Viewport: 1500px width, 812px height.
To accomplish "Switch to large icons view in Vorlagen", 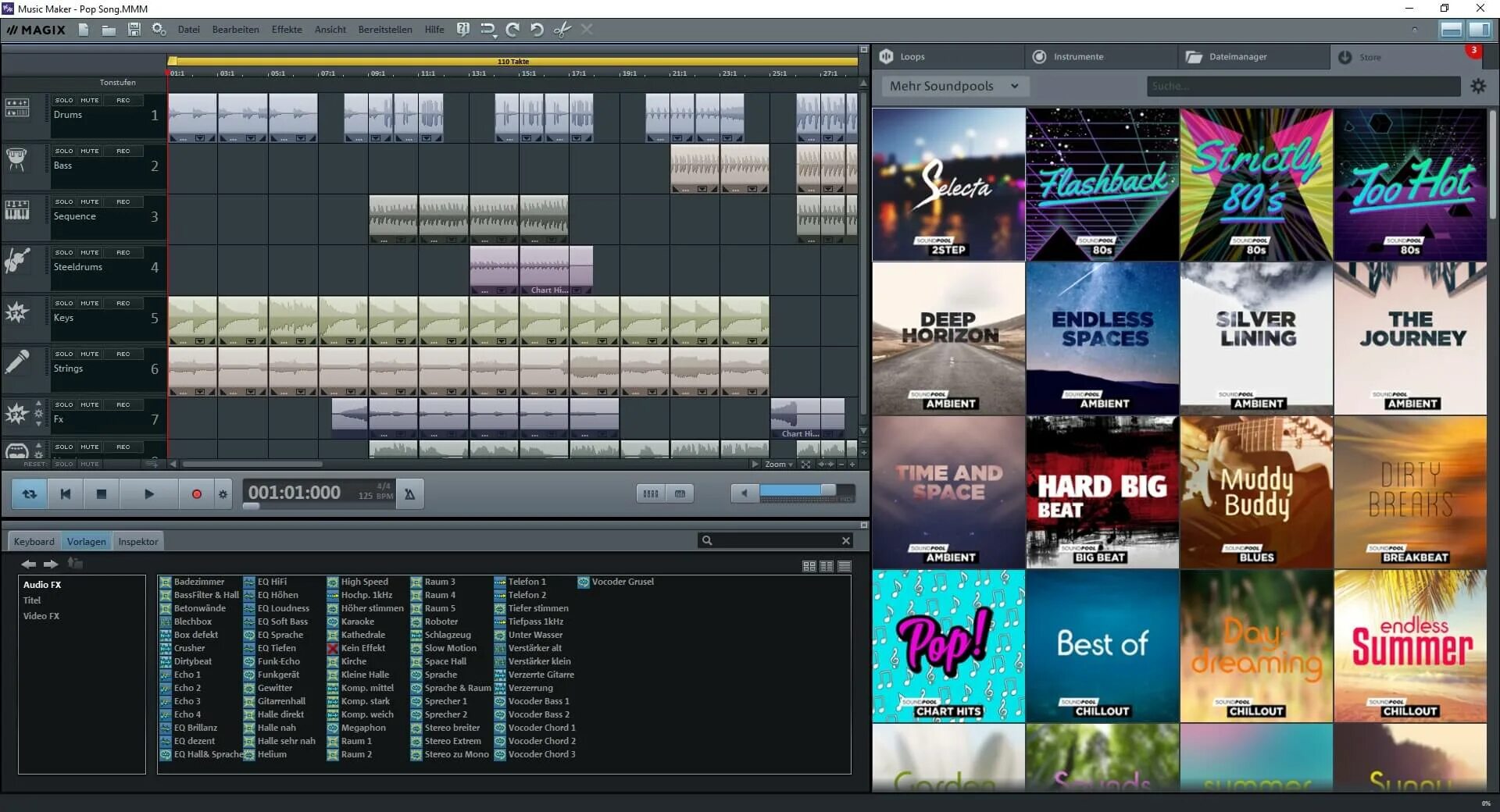I will 809,566.
